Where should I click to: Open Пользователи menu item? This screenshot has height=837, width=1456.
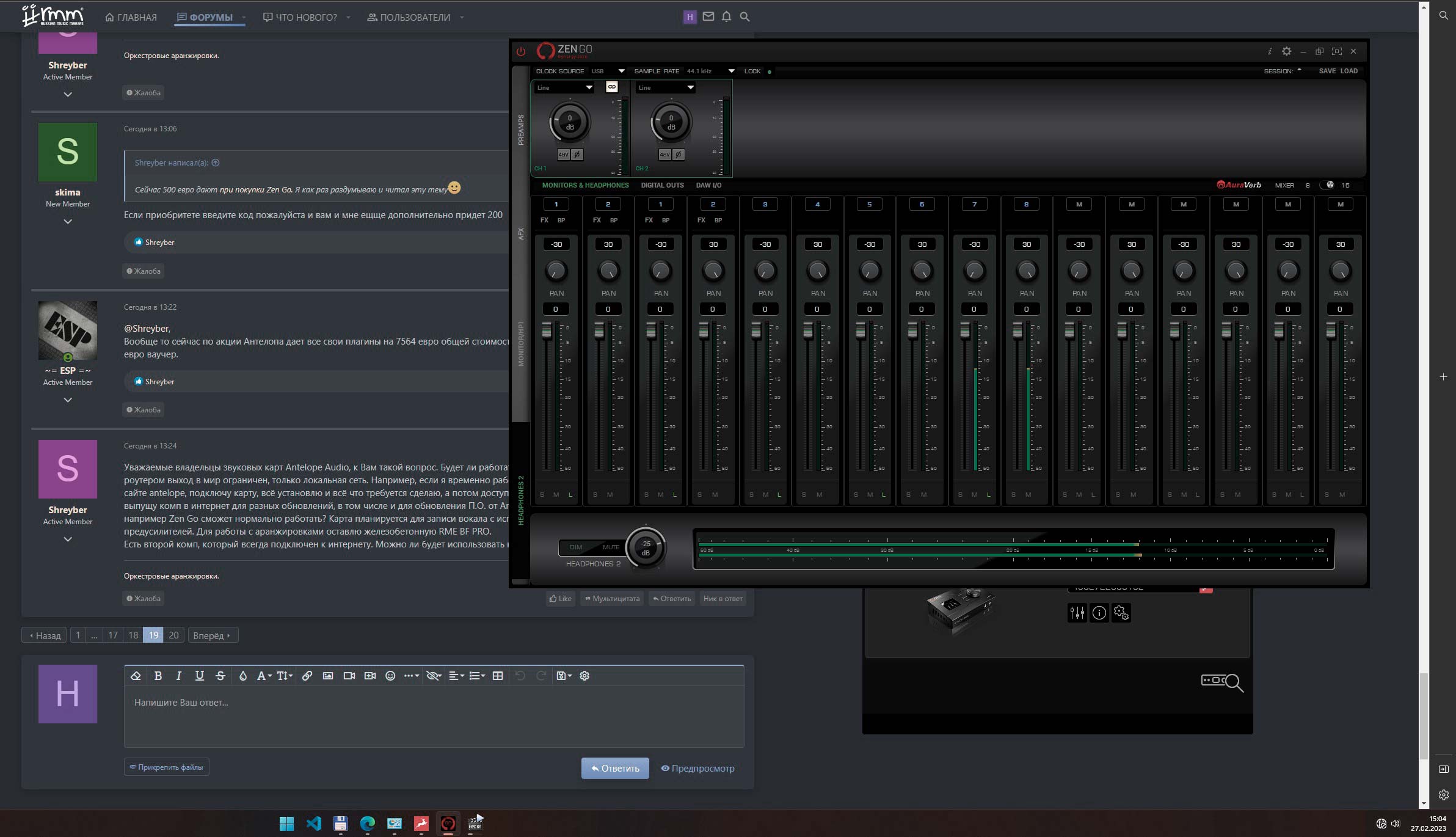coord(409,17)
